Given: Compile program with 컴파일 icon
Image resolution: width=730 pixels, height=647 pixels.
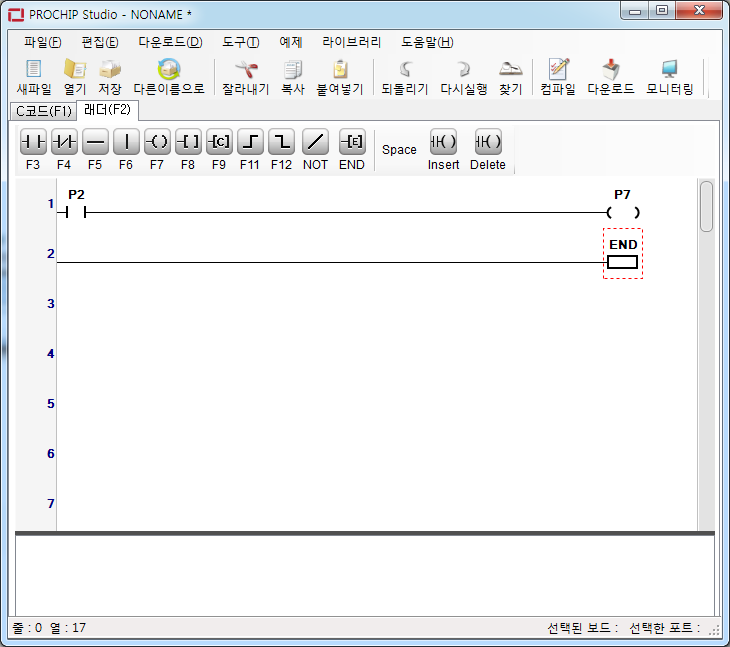Looking at the screenshot, I should point(558,69).
